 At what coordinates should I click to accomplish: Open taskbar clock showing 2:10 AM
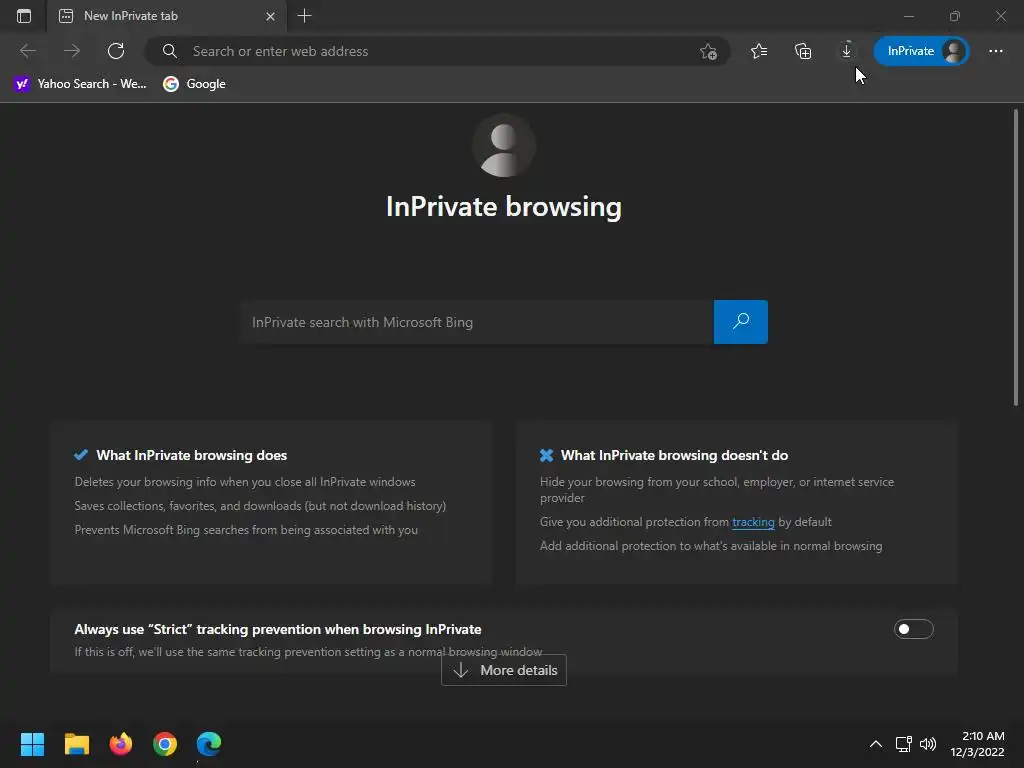(977, 744)
